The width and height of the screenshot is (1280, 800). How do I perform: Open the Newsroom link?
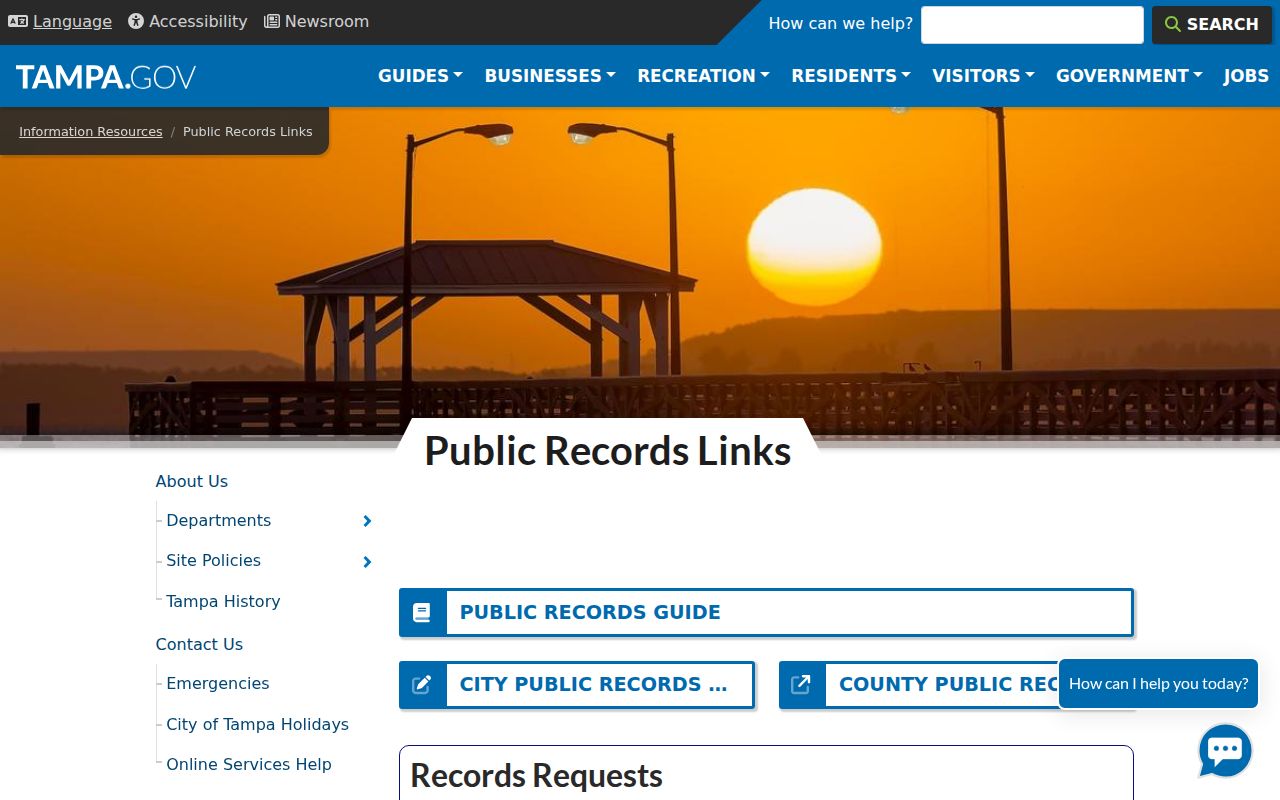[326, 21]
